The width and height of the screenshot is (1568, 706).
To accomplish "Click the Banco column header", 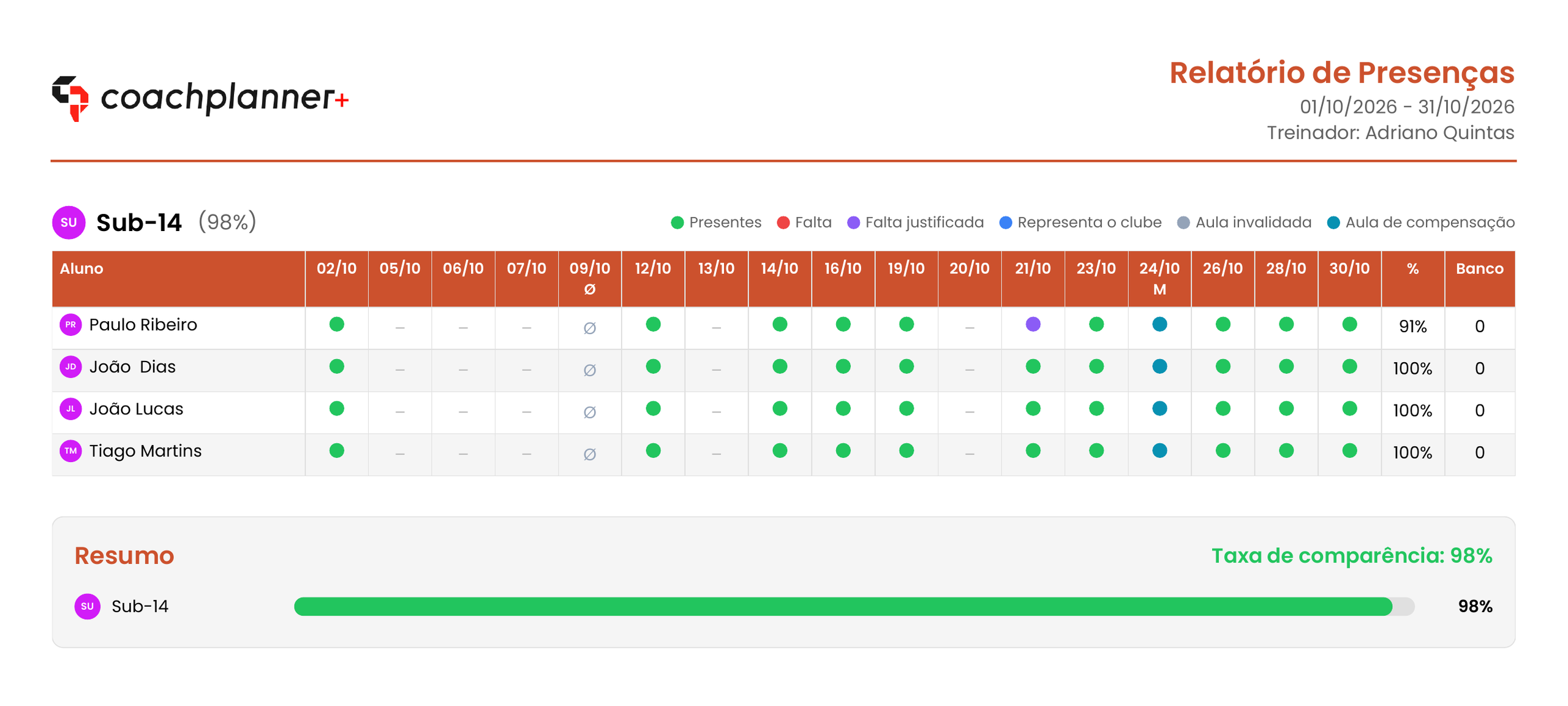I will coord(1479,279).
